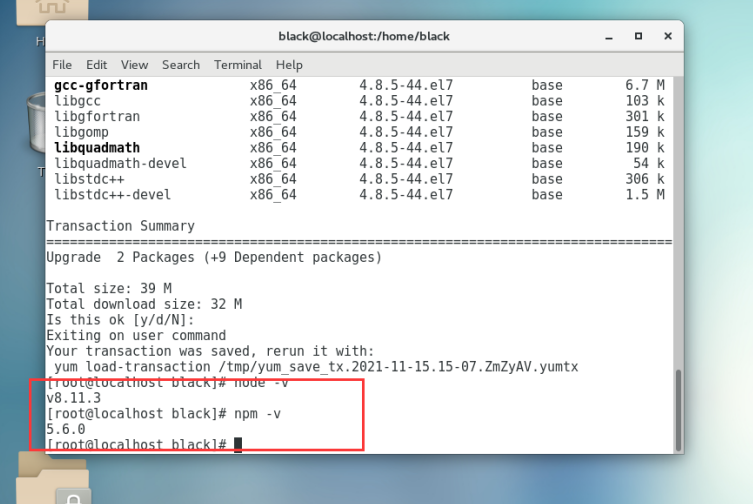Click the libgcc package row
The width and height of the screenshot is (753, 504).
[x=359, y=101]
